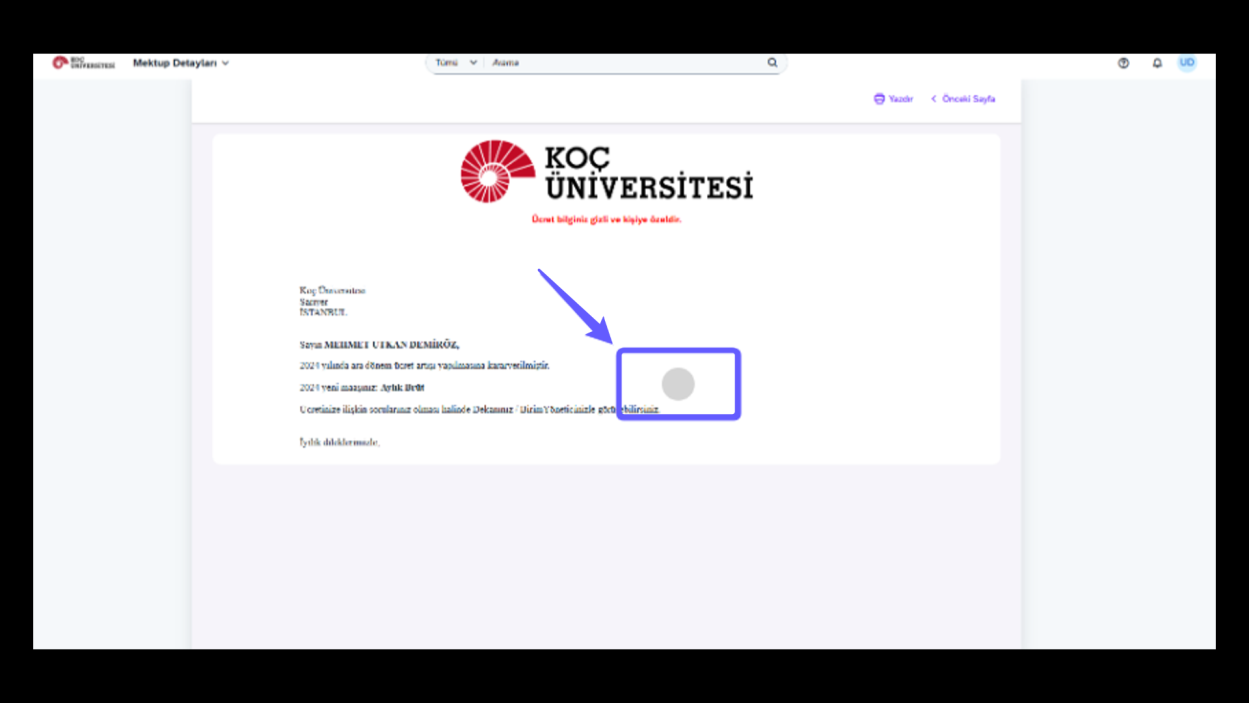This screenshot has width=1249, height=703.
Task: Click the İSTANBUL address line
Action: (323, 312)
